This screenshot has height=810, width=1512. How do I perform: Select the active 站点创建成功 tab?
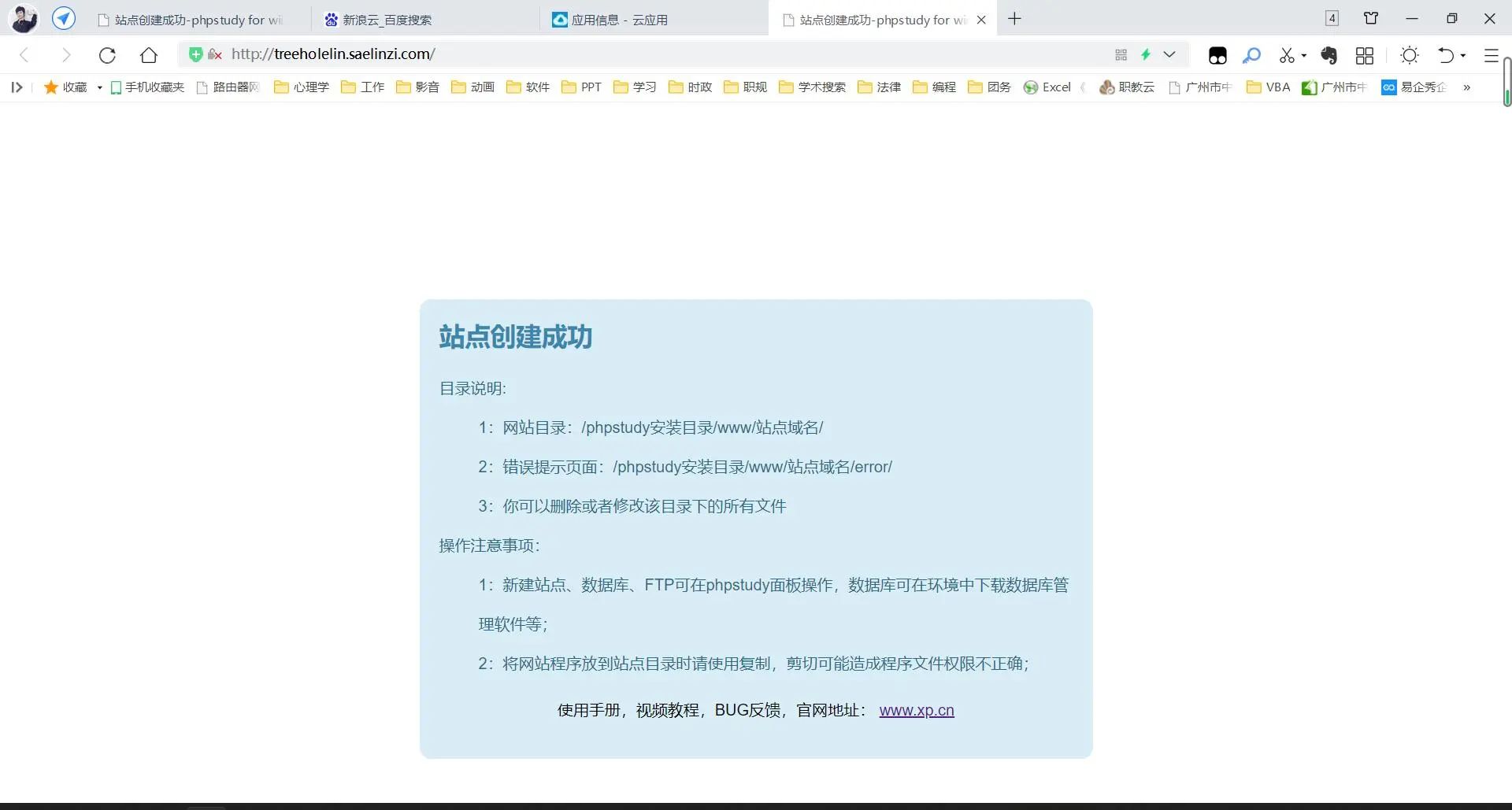tap(882, 20)
